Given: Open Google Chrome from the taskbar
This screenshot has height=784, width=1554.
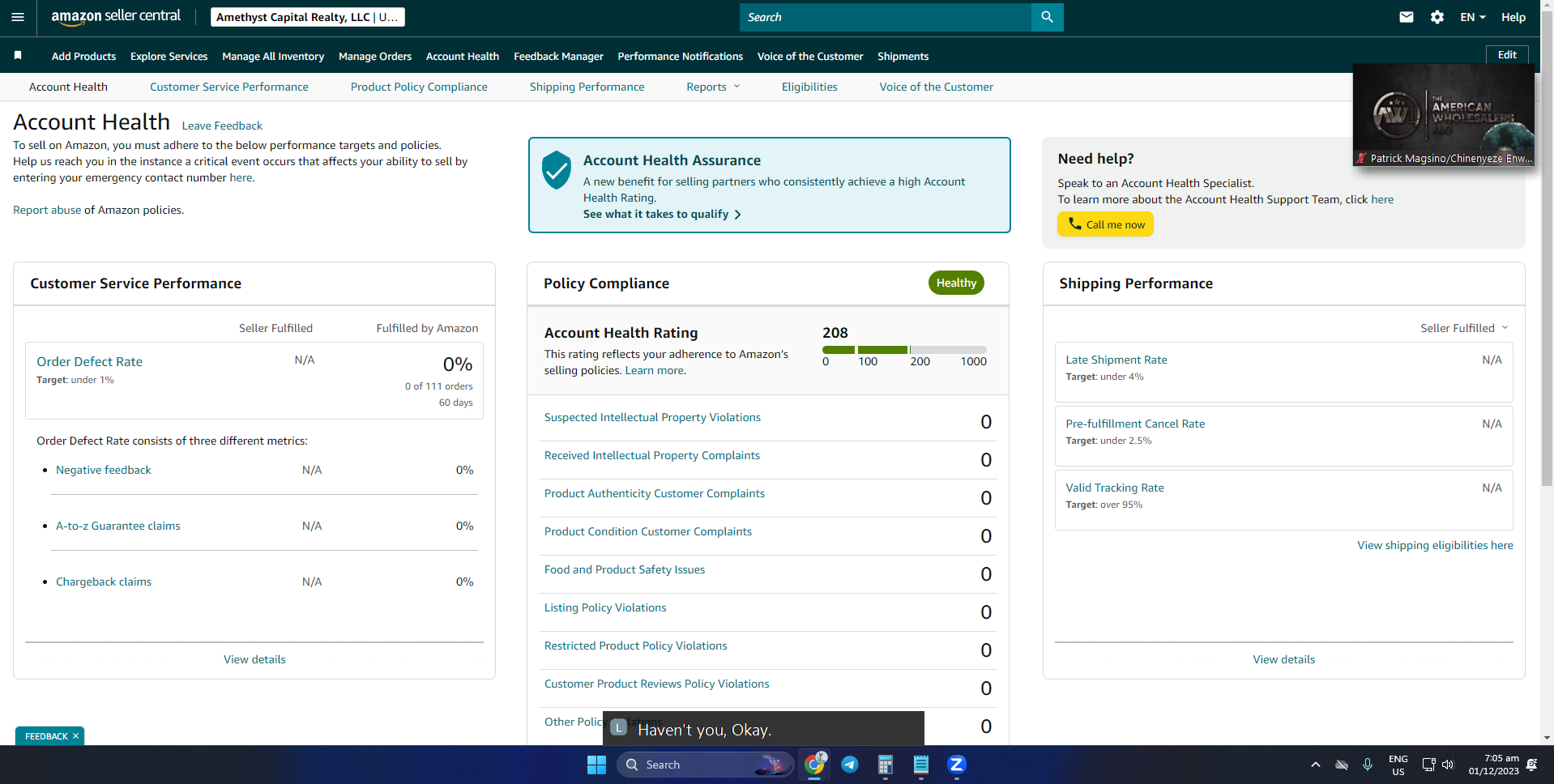Looking at the screenshot, I should click(x=814, y=765).
